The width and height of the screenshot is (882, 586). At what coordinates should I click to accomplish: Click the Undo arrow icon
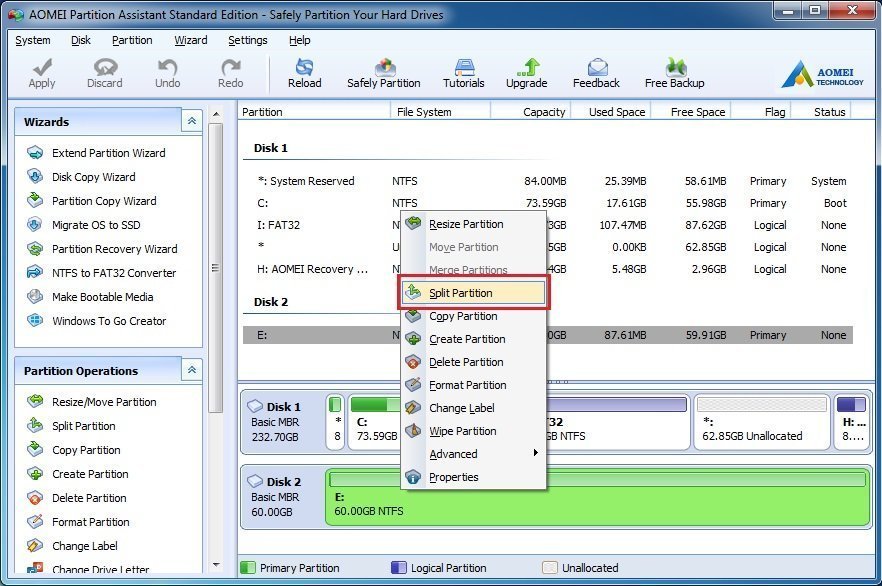167,67
